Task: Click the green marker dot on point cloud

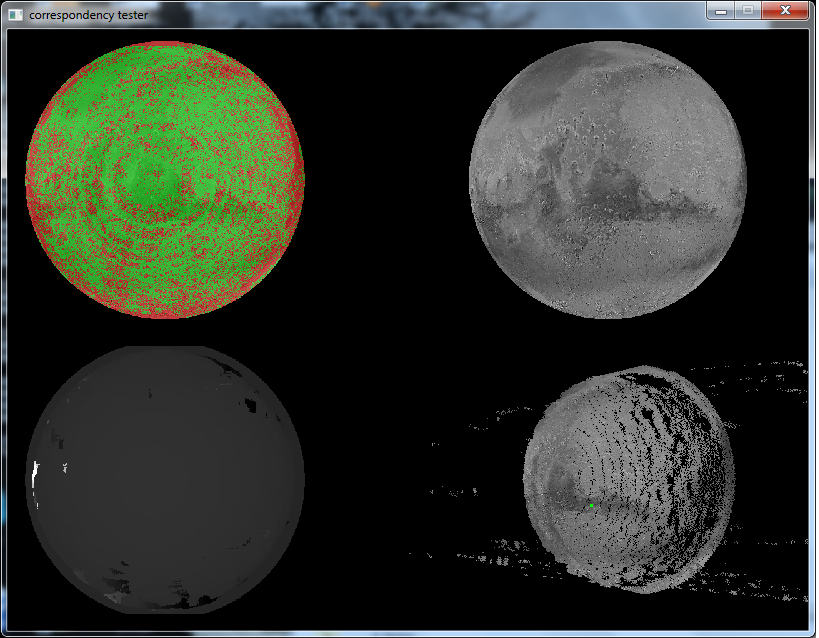Action: (x=591, y=506)
